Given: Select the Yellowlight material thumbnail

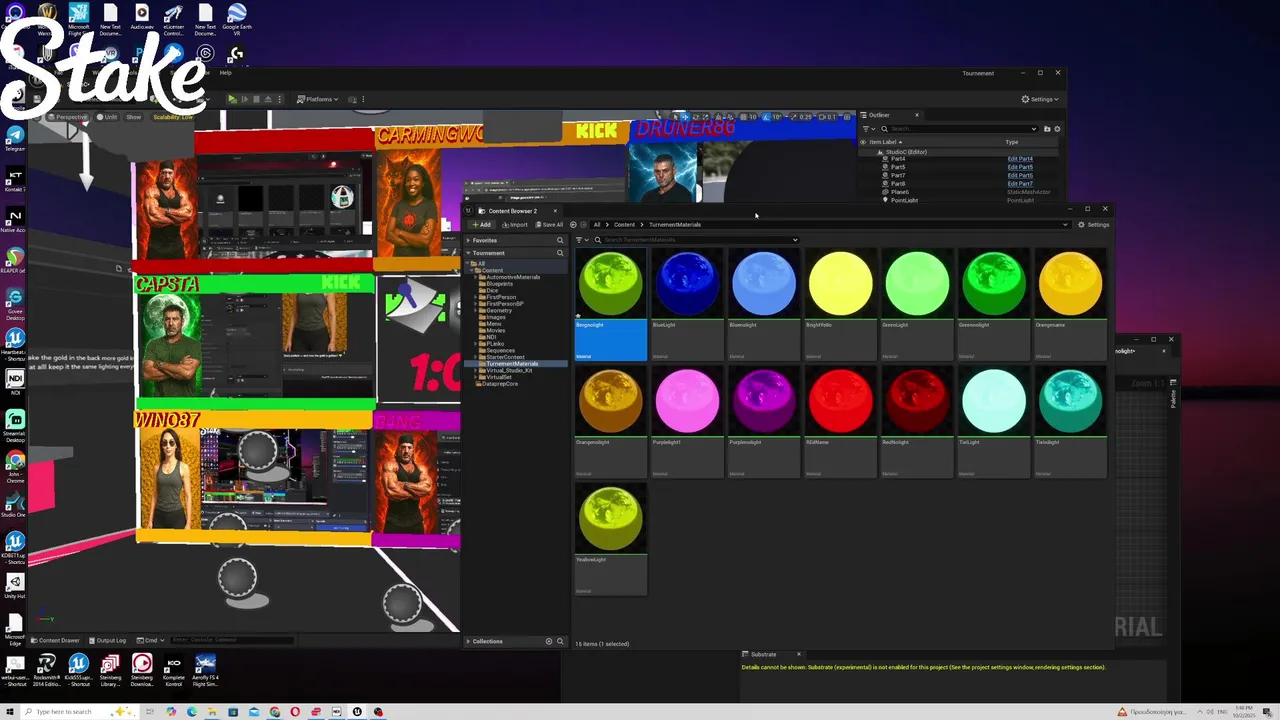Looking at the screenshot, I should coord(611,518).
